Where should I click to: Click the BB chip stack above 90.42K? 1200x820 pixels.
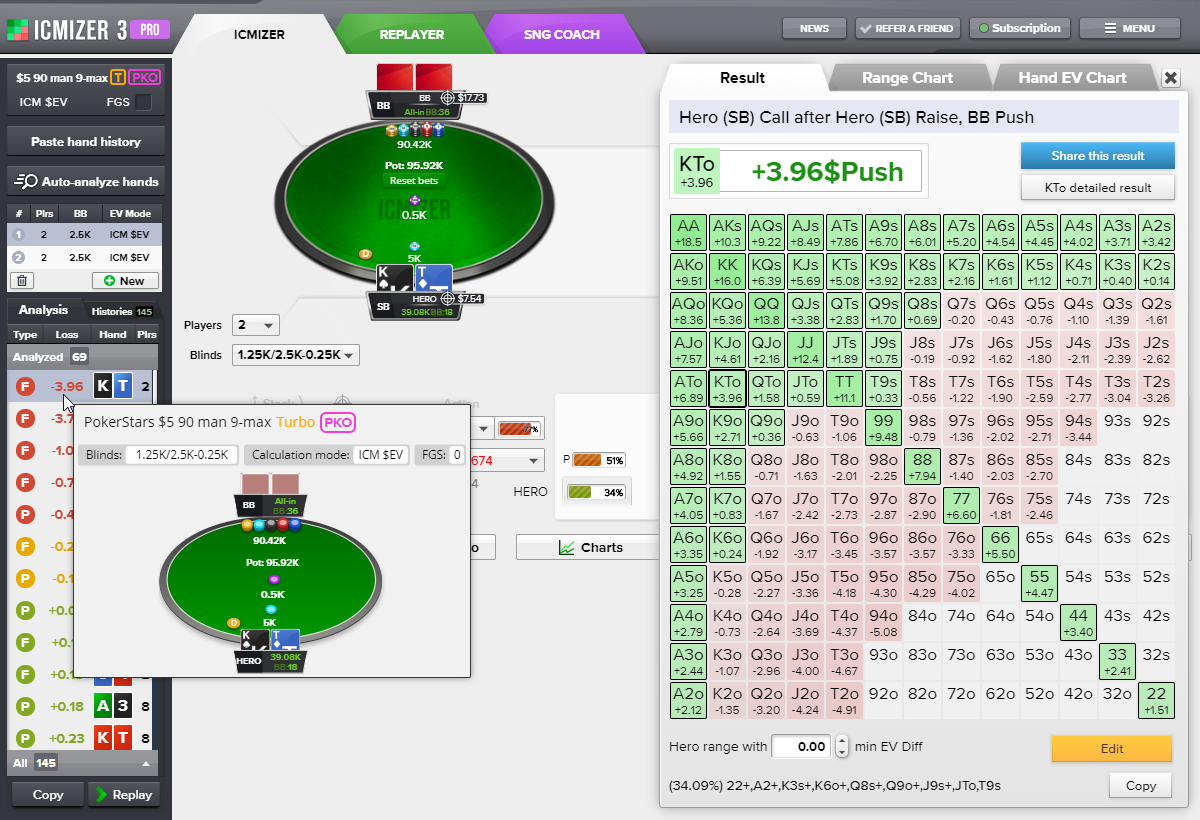tap(414, 130)
